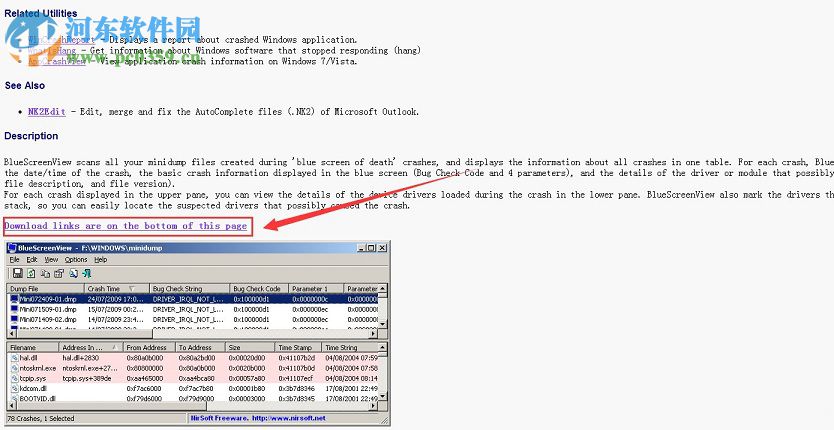Click lower pane scroll-down arrow

pyautogui.click(x=382, y=397)
